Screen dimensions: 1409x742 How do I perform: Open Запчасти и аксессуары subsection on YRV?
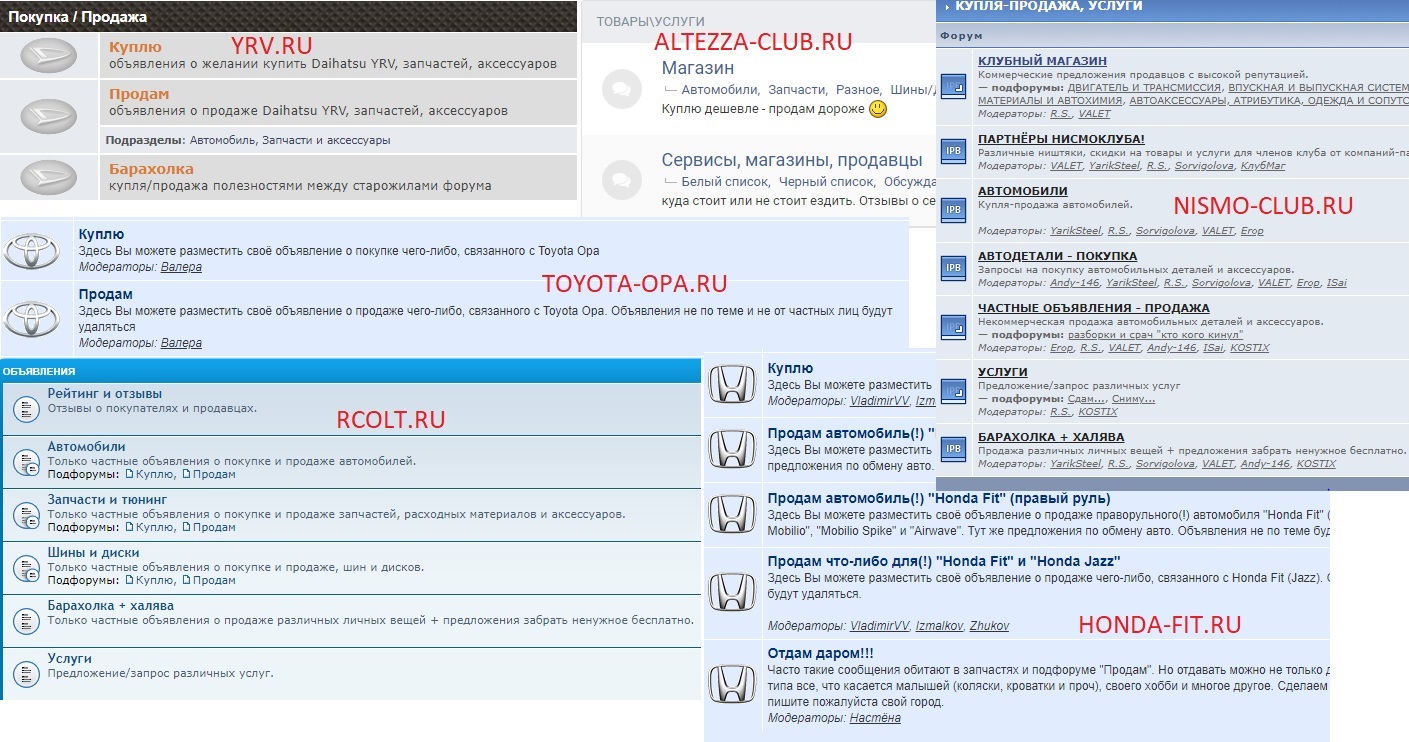point(326,141)
